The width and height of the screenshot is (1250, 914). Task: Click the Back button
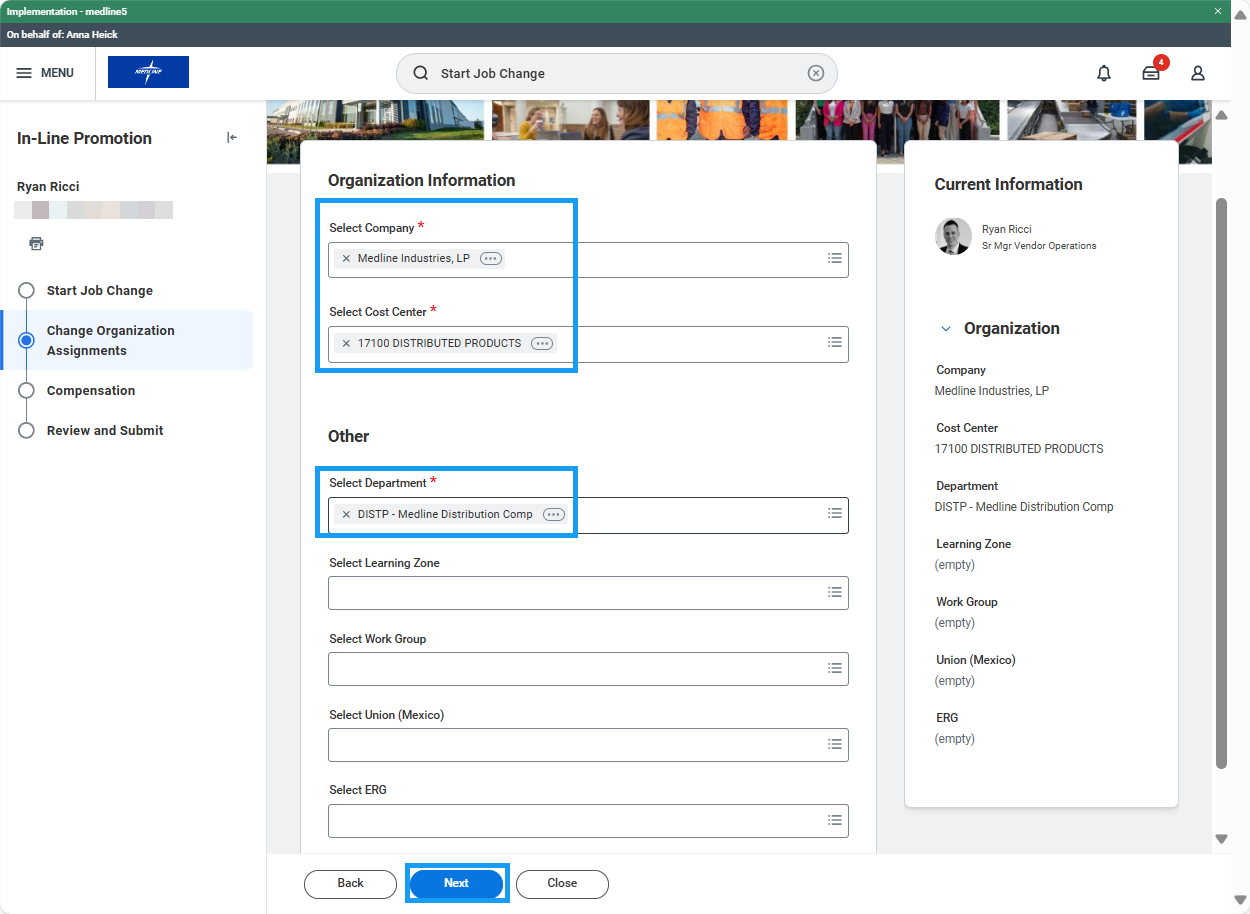[x=350, y=883]
